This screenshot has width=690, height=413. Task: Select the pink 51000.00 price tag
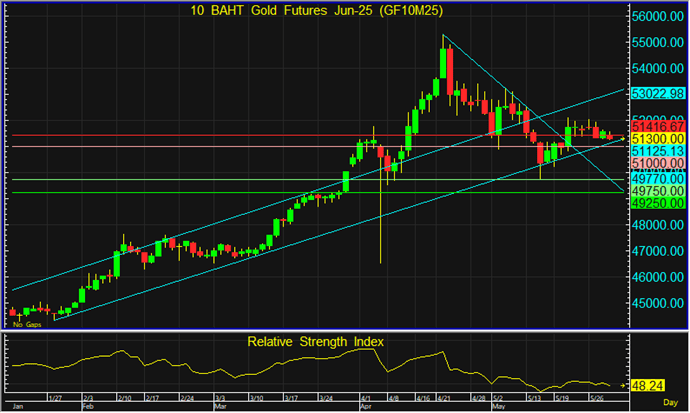(656, 163)
